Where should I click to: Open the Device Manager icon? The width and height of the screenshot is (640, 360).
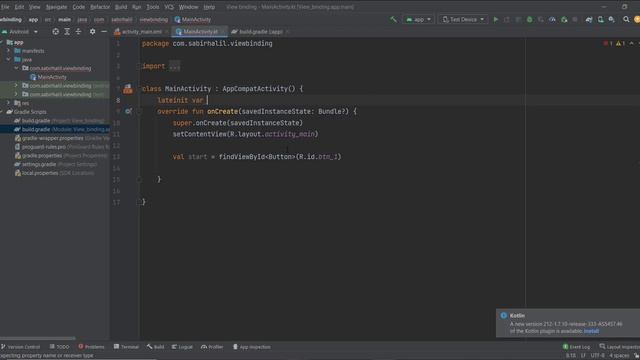point(600,19)
